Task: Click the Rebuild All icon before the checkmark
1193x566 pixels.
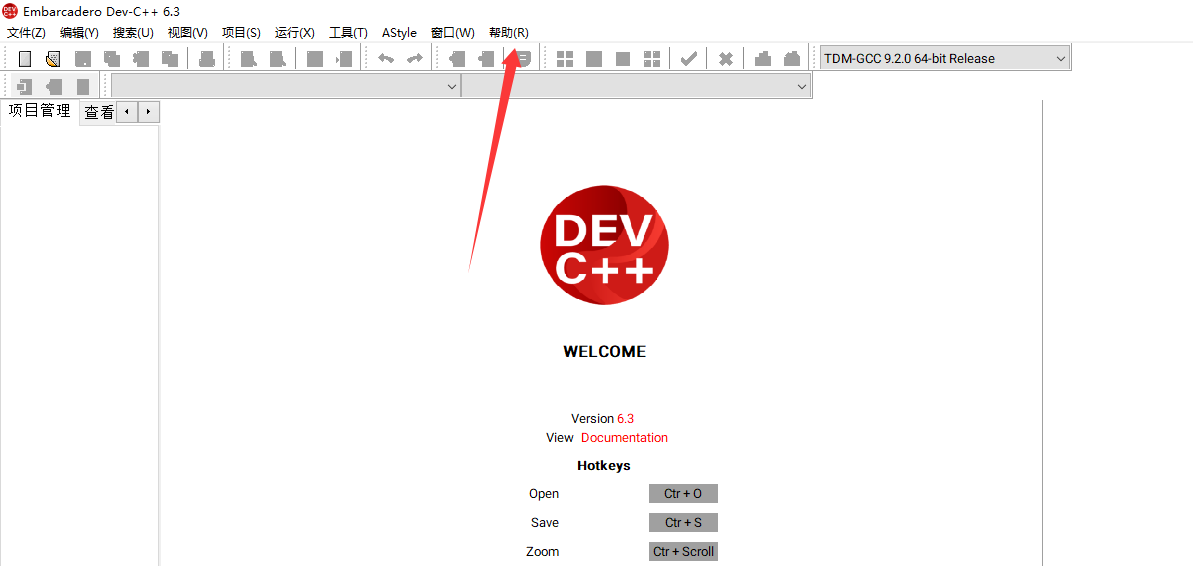Action: pos(652,59)
